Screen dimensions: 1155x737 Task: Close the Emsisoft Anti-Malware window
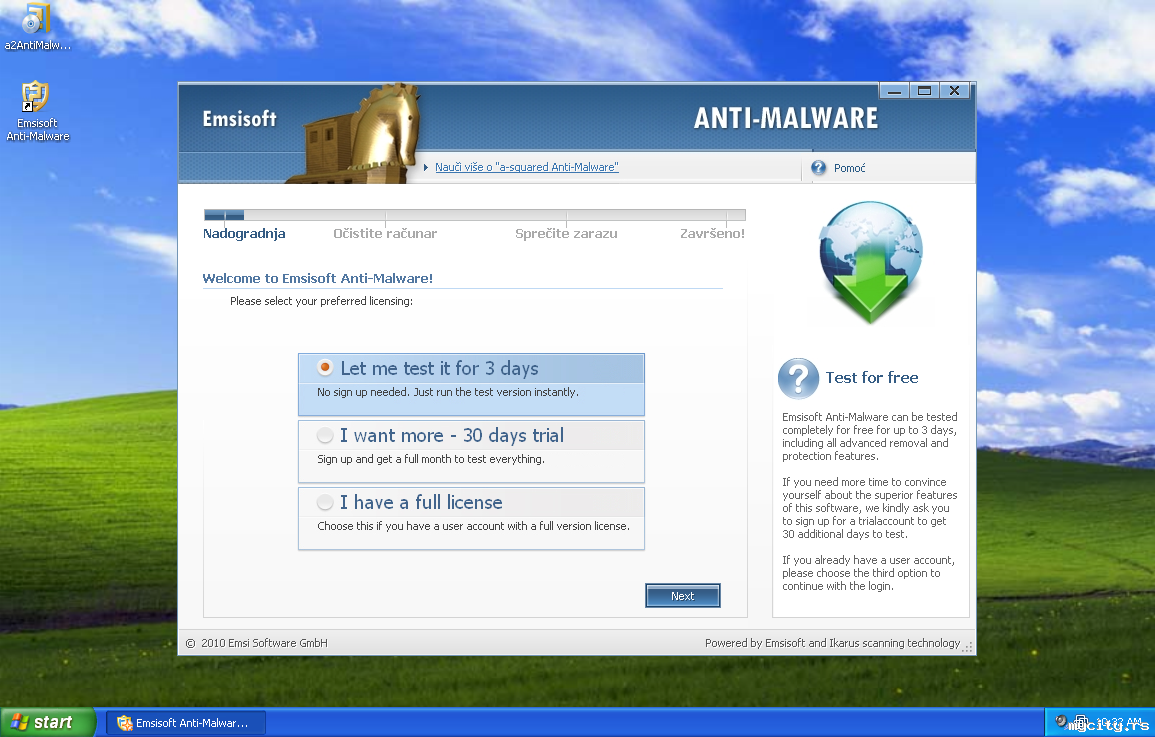pos(955,91)
